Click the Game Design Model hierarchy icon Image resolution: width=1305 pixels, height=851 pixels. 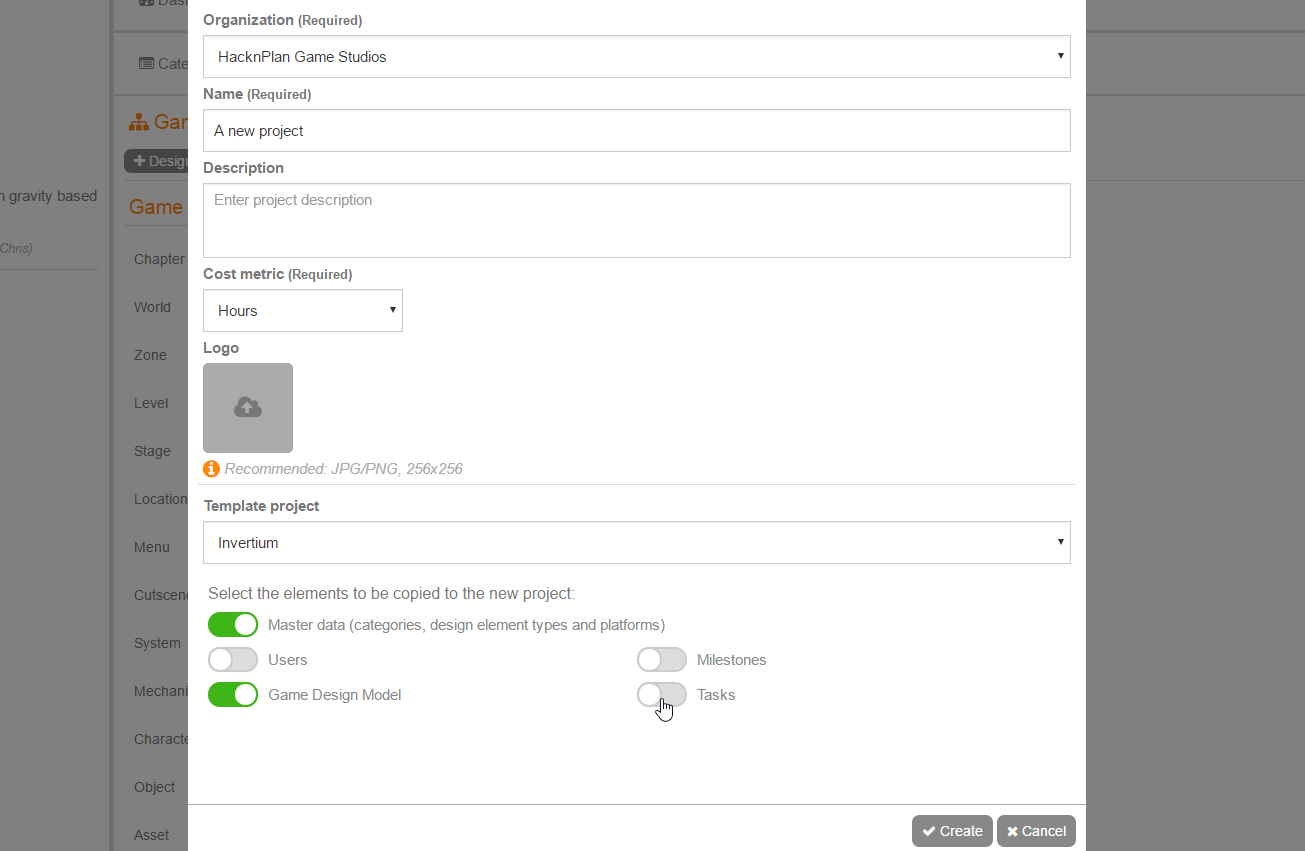139,123
